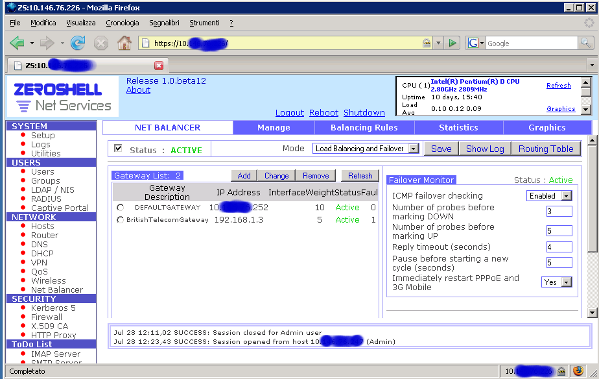This screenshot has width=599, height=379.
Task: Open QoS in the NETWORK section
Action: click(x=39, y=272)
